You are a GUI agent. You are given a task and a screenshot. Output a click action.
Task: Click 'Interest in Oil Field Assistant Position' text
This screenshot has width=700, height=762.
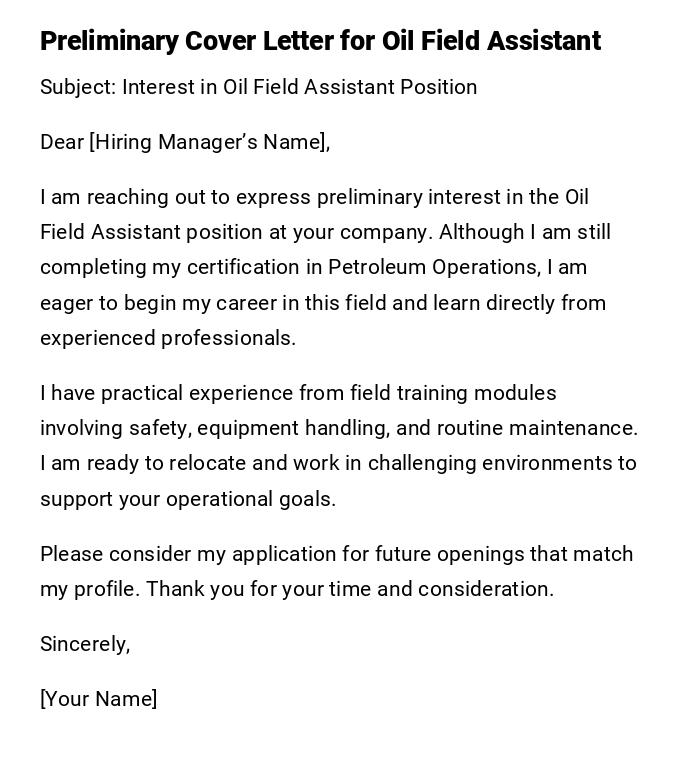tap(300, 87)
